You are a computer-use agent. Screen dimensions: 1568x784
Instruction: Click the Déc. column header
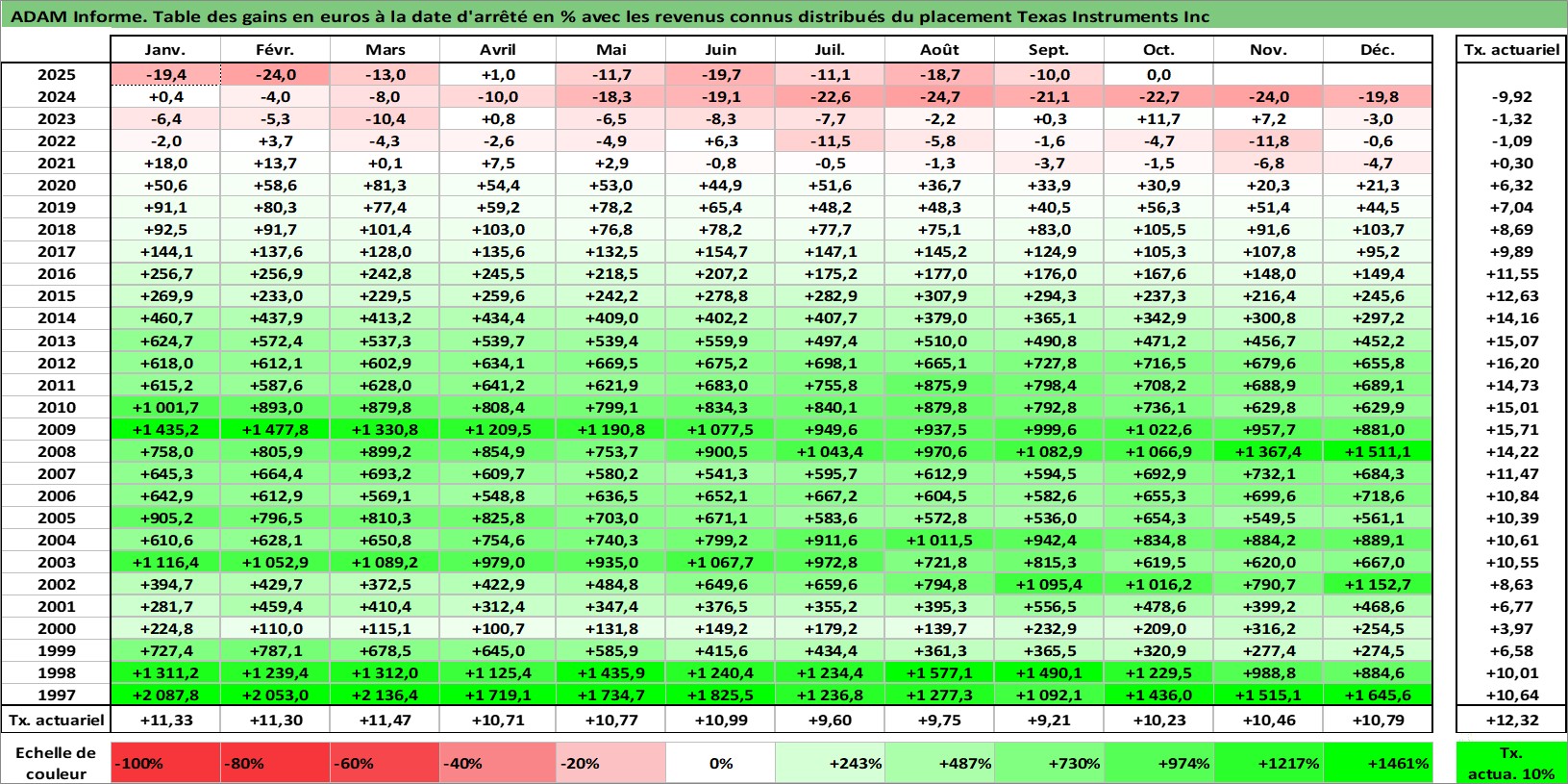coord(1378,50)
